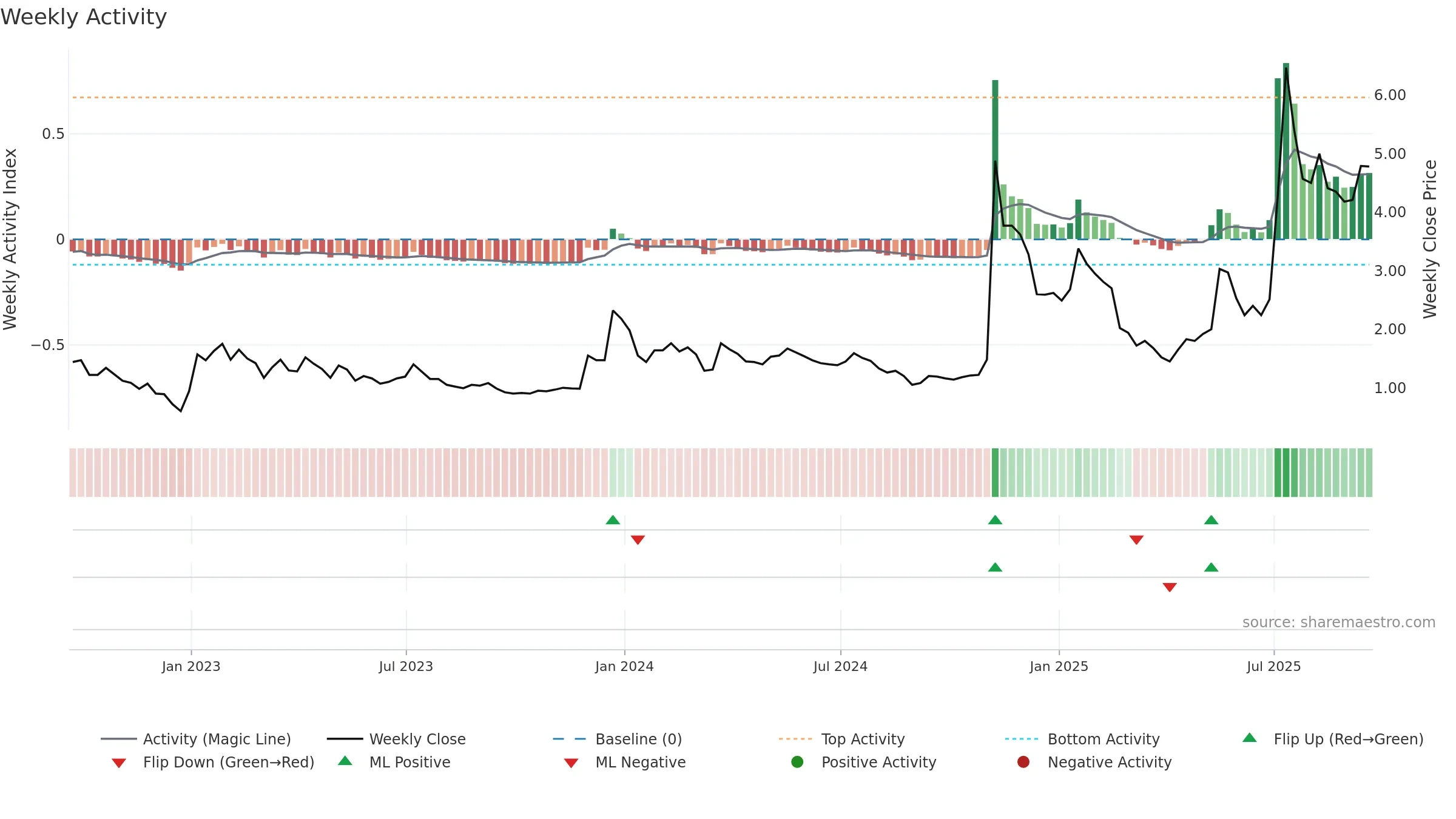The width and height of the screenshot is (1456, 819).
Task: Click the Jan 2024 axis label
Action: [624, 666]
